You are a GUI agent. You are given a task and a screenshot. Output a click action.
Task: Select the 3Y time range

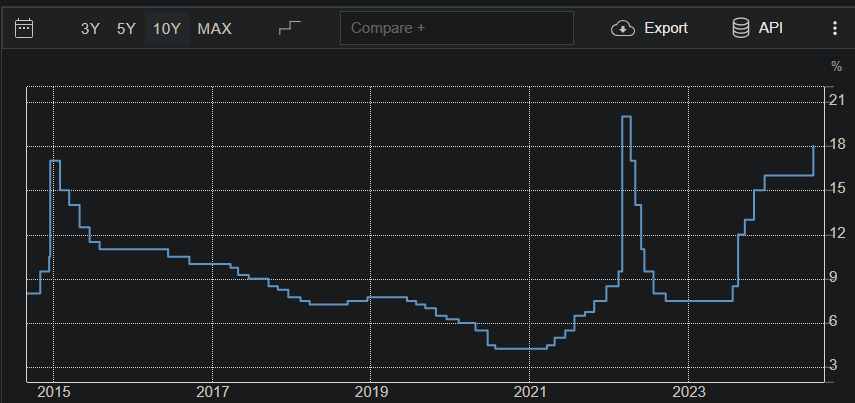(x=91, y=28)
